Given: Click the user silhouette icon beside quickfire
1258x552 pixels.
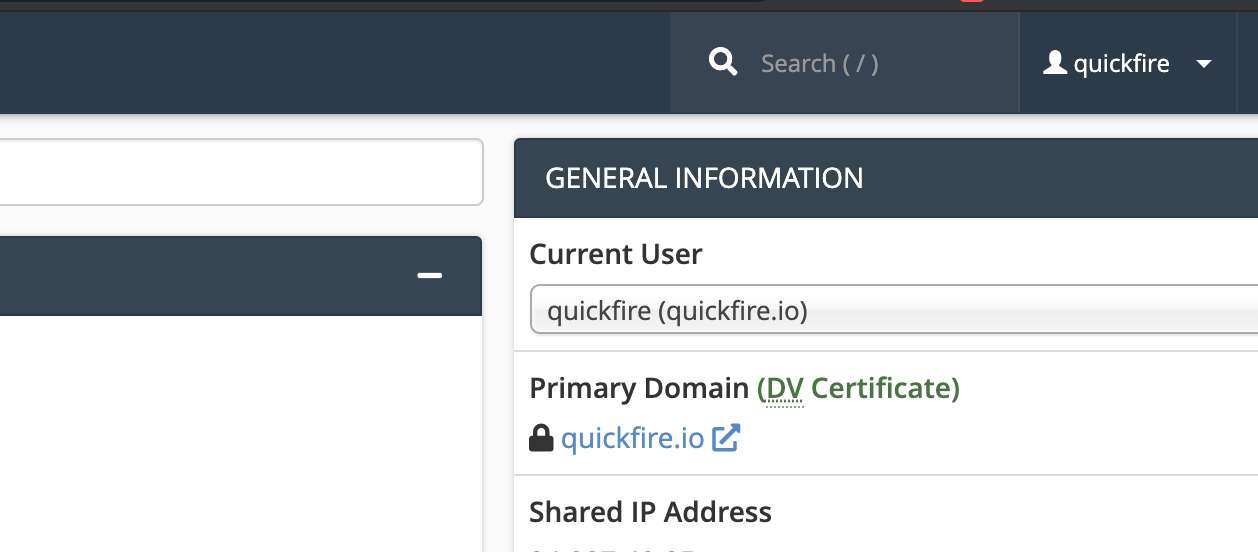Looking at the screenshot, I should 1054,63.
